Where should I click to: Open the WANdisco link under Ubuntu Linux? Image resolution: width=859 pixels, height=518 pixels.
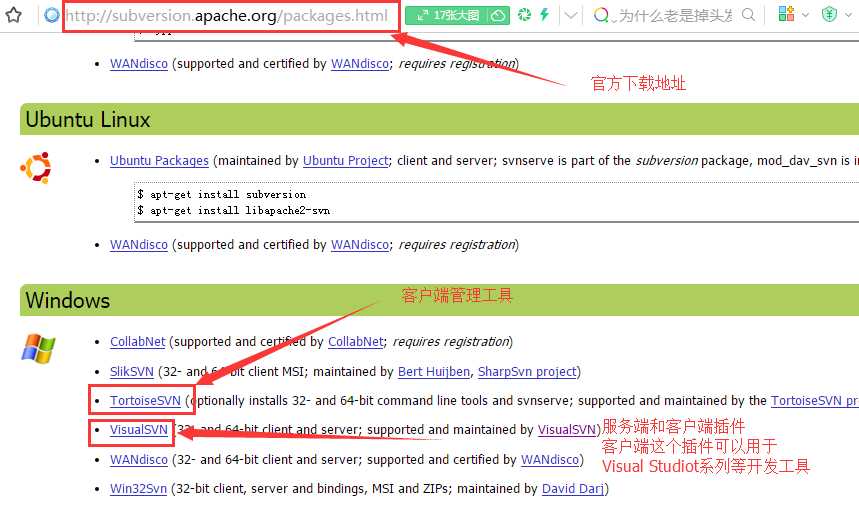click(x=139, y=245)
